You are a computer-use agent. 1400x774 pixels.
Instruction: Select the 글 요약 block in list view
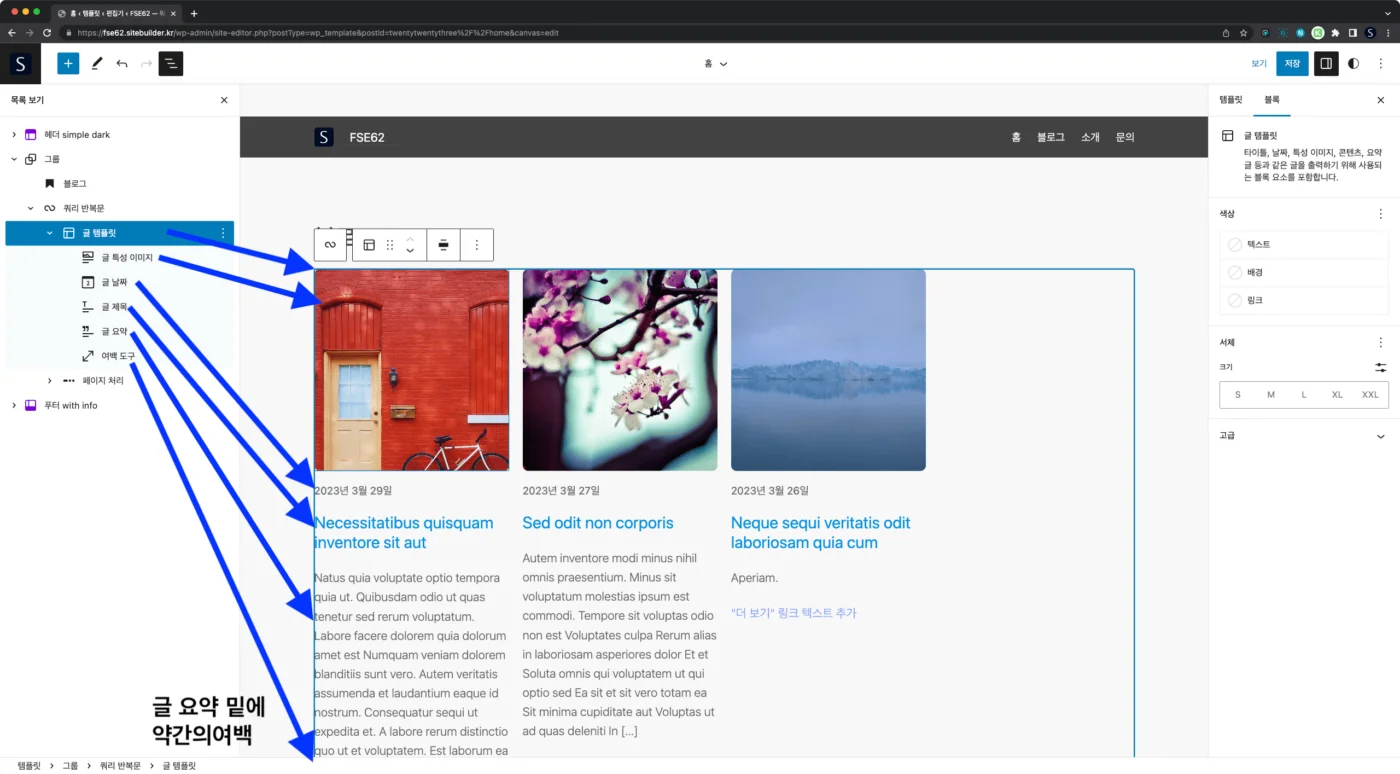click(114, 331)
